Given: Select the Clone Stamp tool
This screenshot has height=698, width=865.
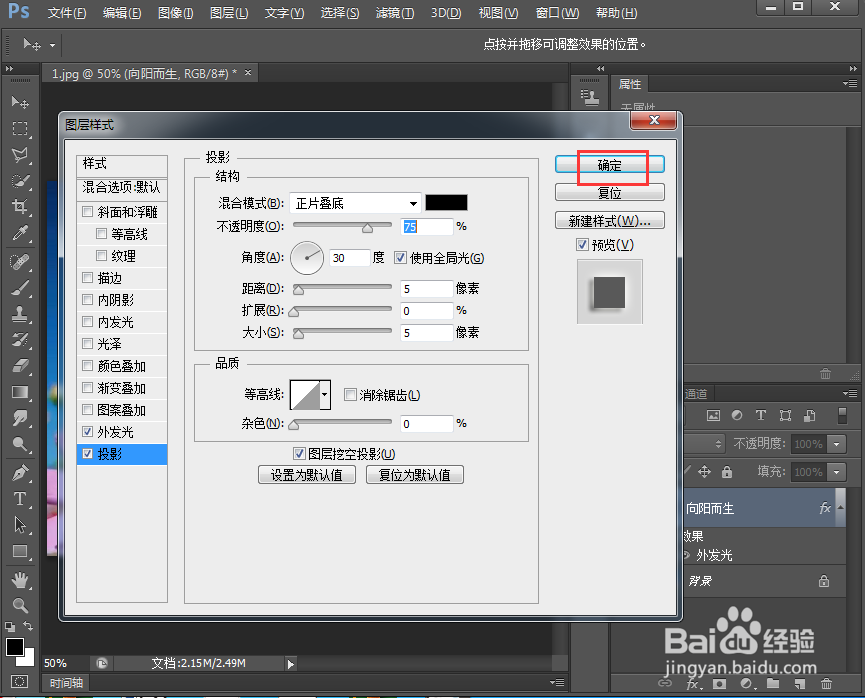Looking at the screenshot, I should coord(20,314).
